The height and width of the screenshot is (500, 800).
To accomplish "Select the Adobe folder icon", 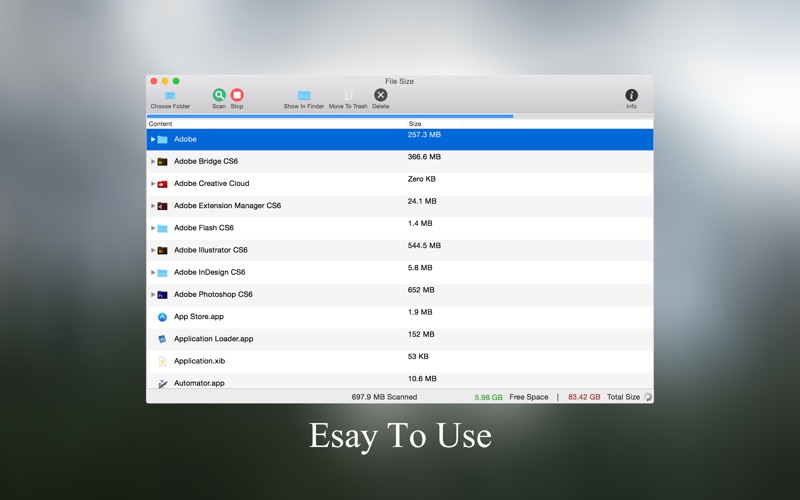I will click(x=162, y=139).
